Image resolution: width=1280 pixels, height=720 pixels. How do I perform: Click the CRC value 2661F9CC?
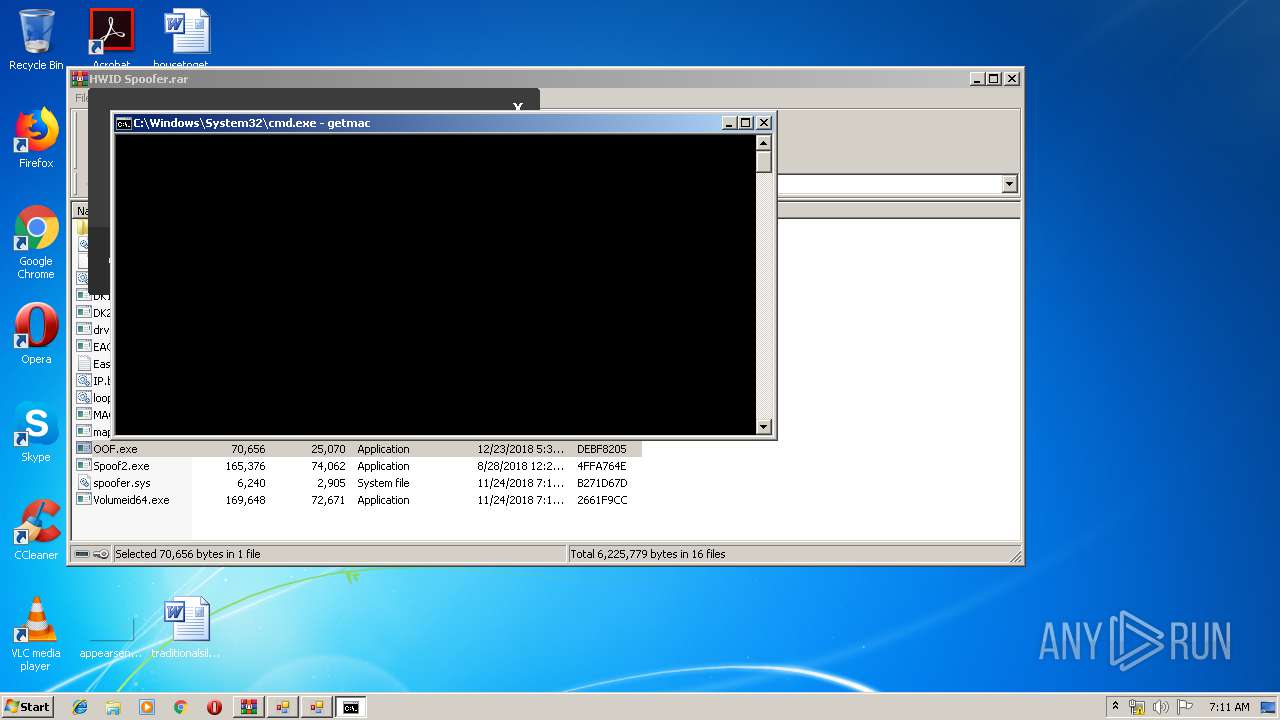point(602,500)
